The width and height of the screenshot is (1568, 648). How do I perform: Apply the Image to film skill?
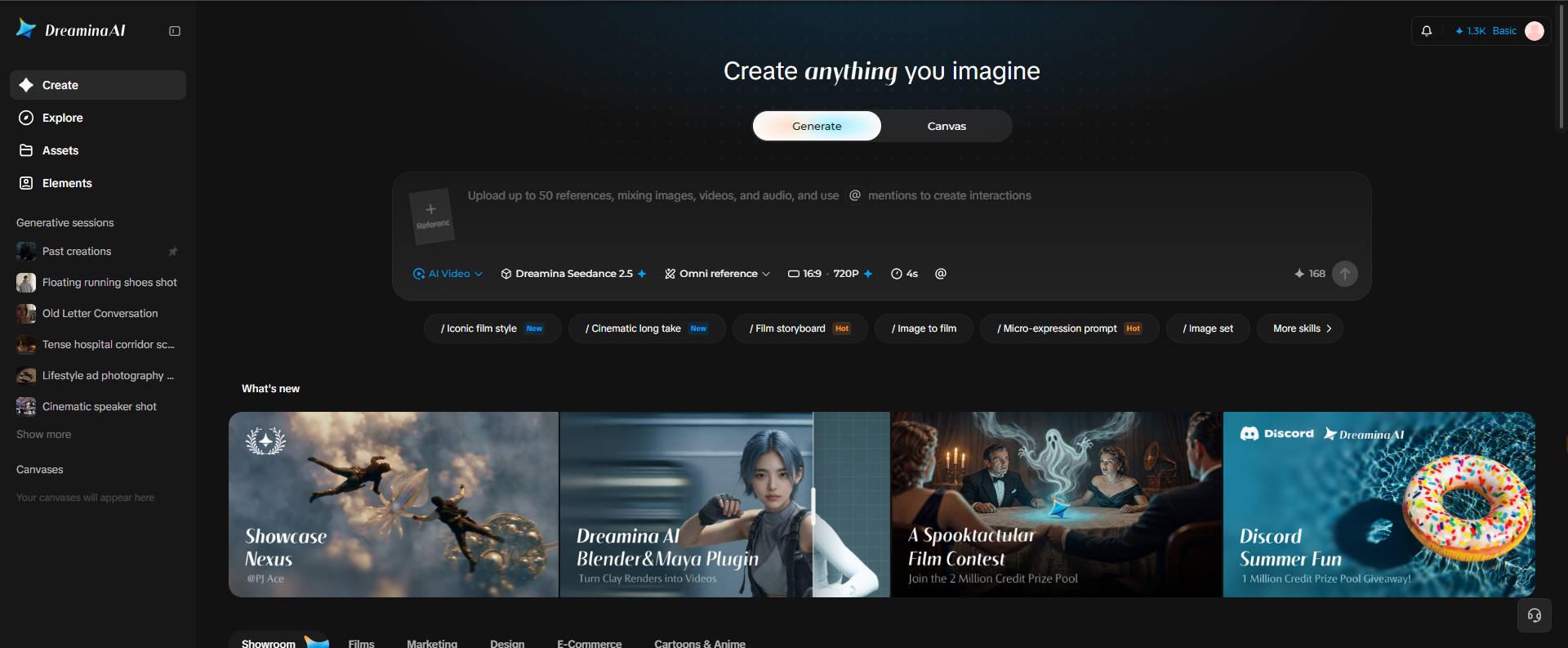pos(924,328)
